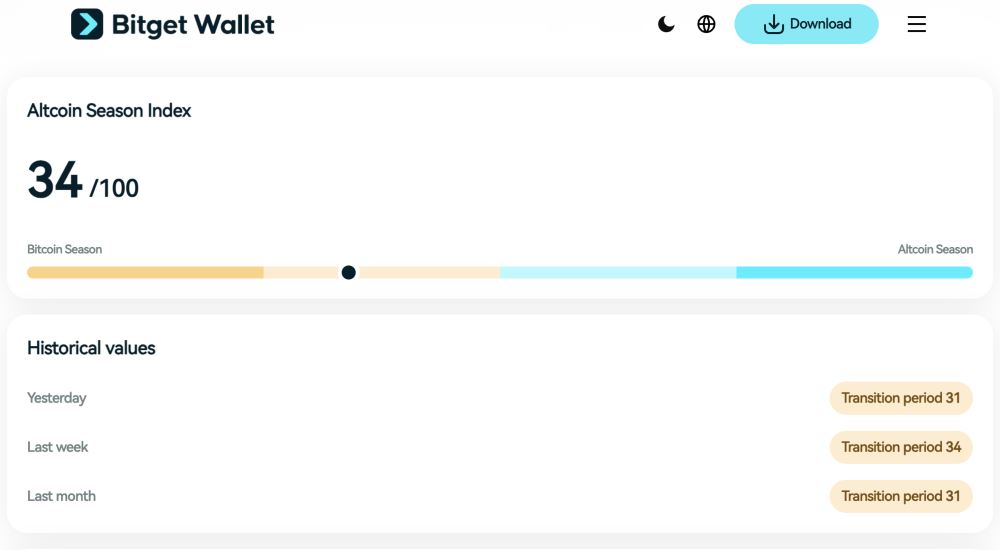The image size is (1000, 550).
Task: Click the Altcoin Season label
Action: click(x=935, y=249)
